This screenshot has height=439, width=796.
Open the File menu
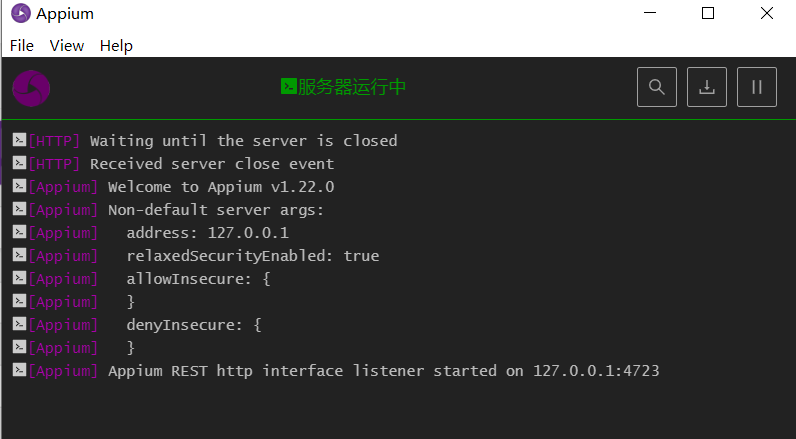[x=22, y=45]
